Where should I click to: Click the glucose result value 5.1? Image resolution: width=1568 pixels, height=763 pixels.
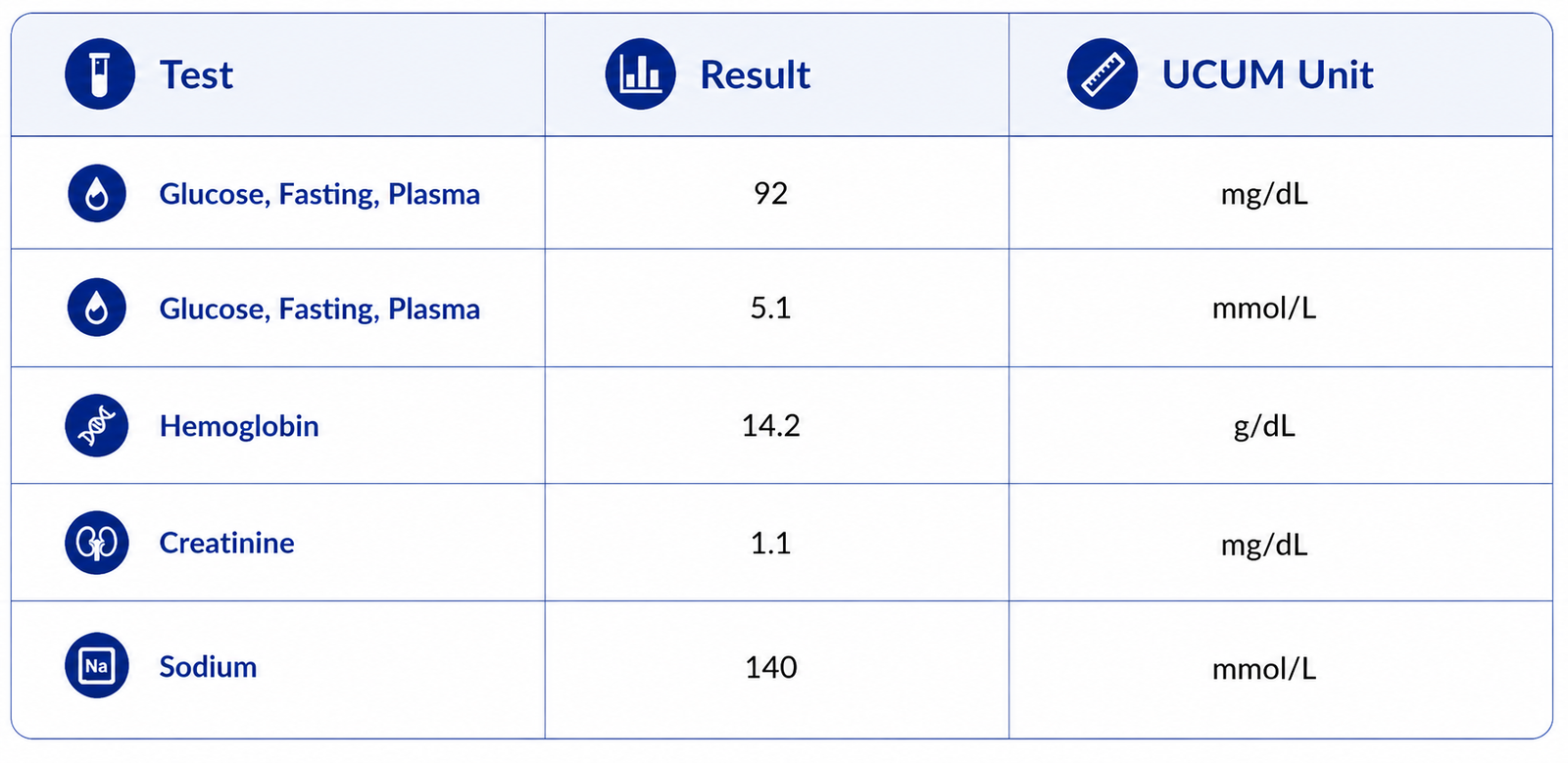[x=770, y=308]
